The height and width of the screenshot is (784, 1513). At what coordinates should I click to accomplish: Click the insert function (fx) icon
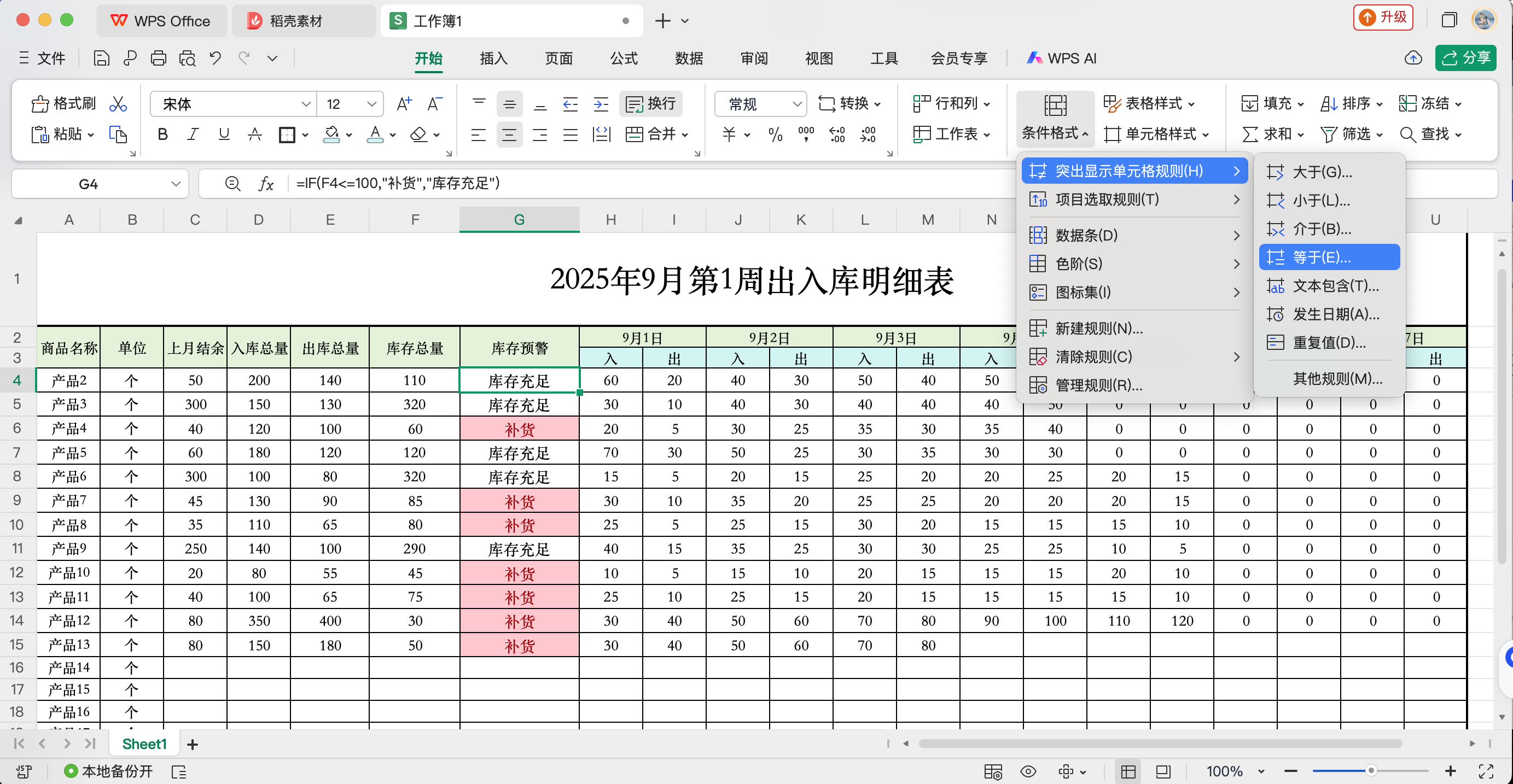266,183
